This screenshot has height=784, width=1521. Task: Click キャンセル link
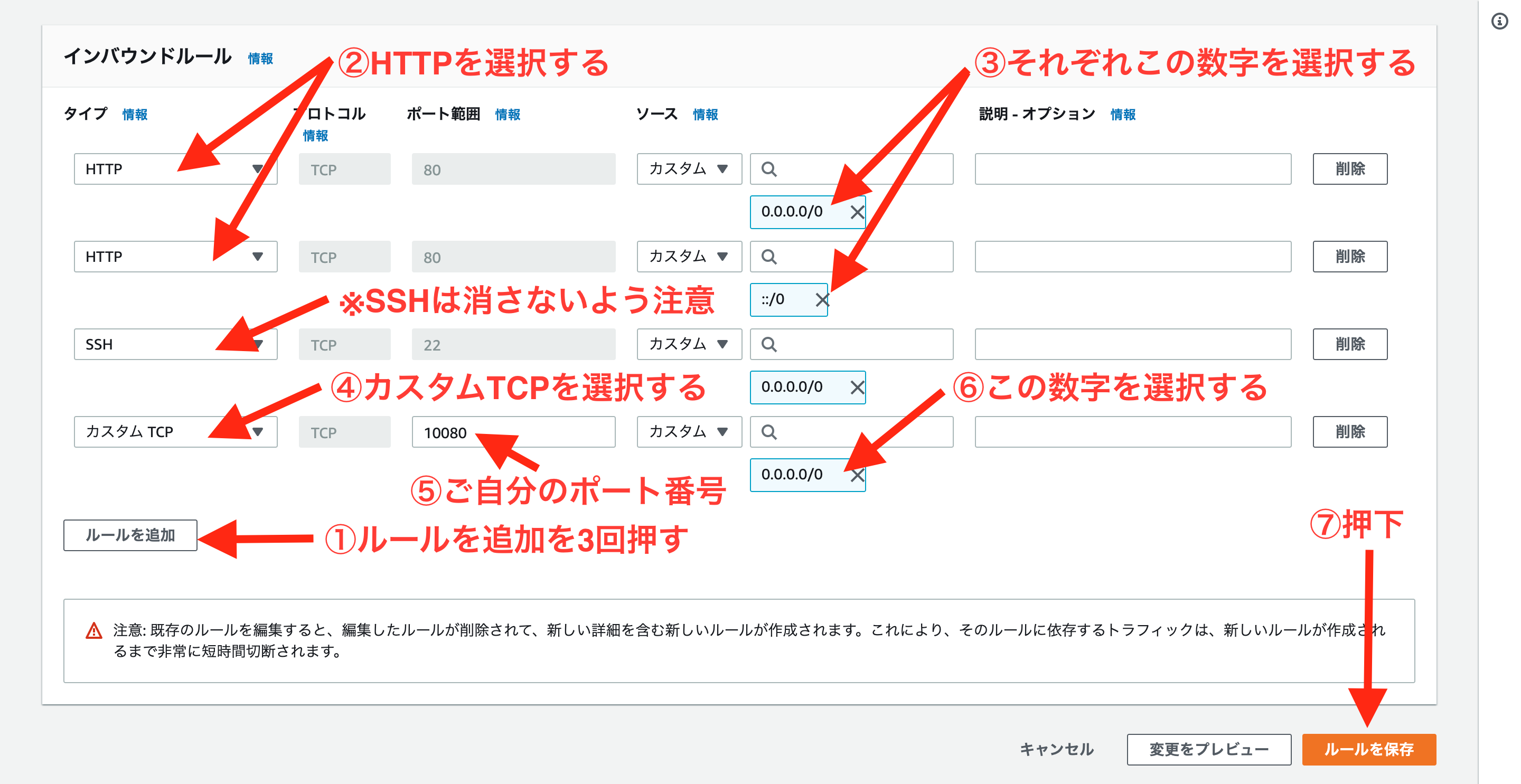click(x=1056, y=749)
